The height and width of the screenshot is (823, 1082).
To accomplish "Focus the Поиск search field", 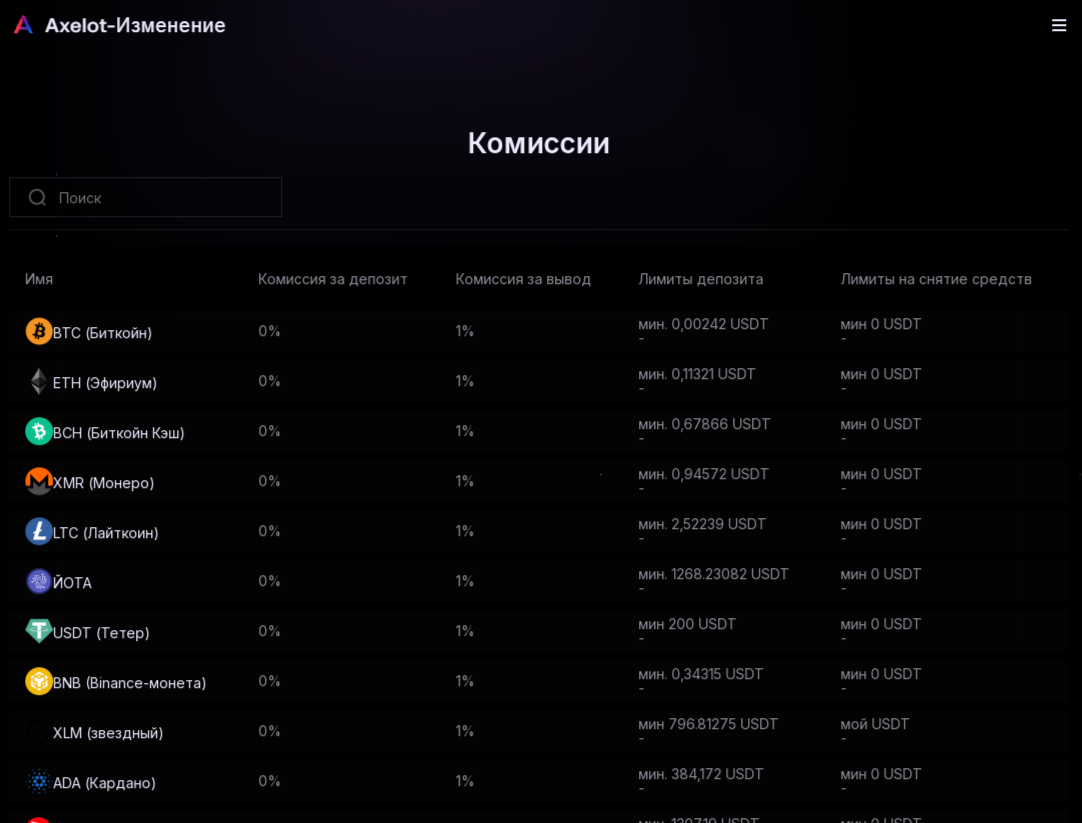I will [x=146, y=197].
